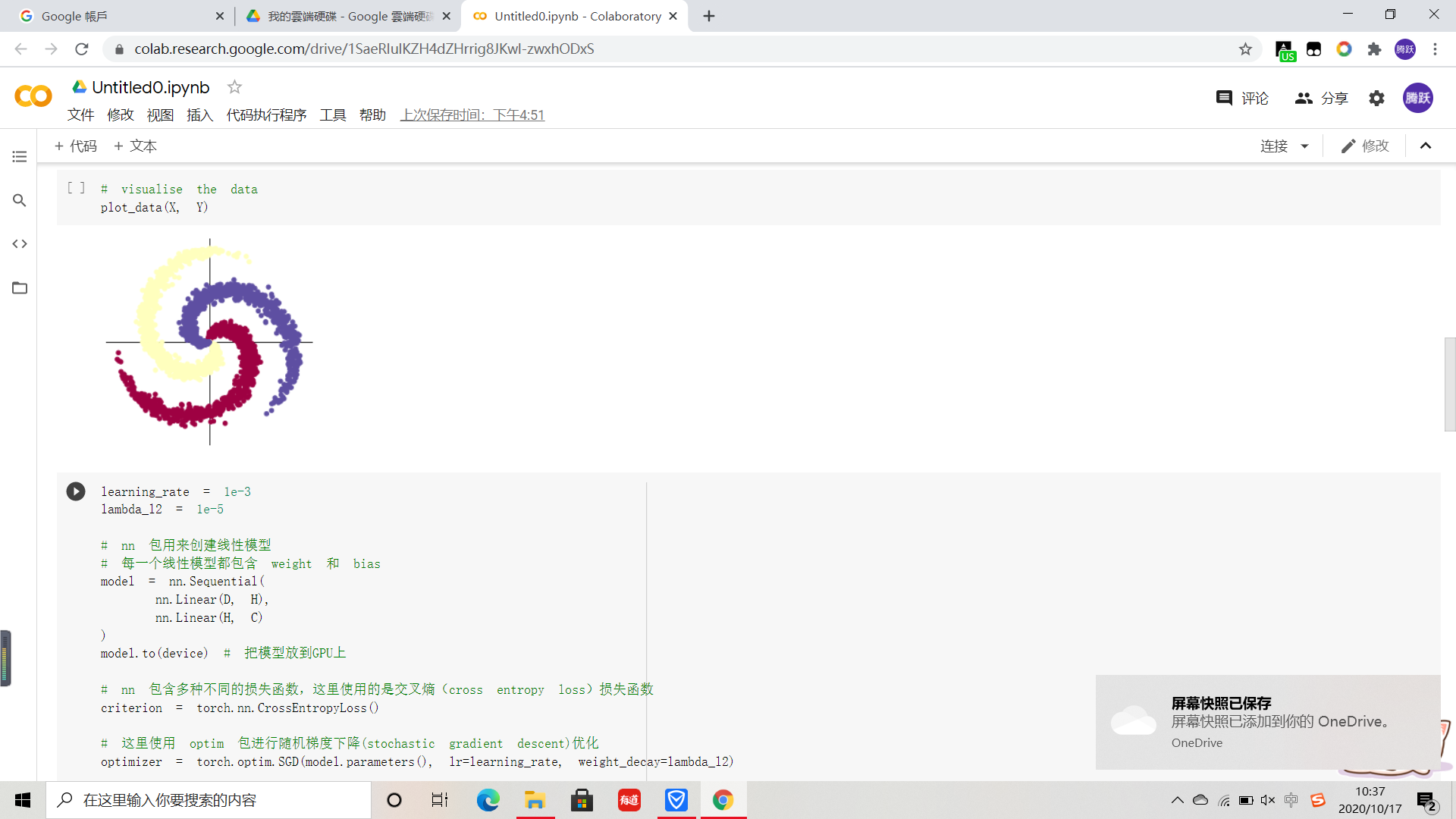Open Colab settings gear
The image size is (1456, 819).
tap(1376, 98)
